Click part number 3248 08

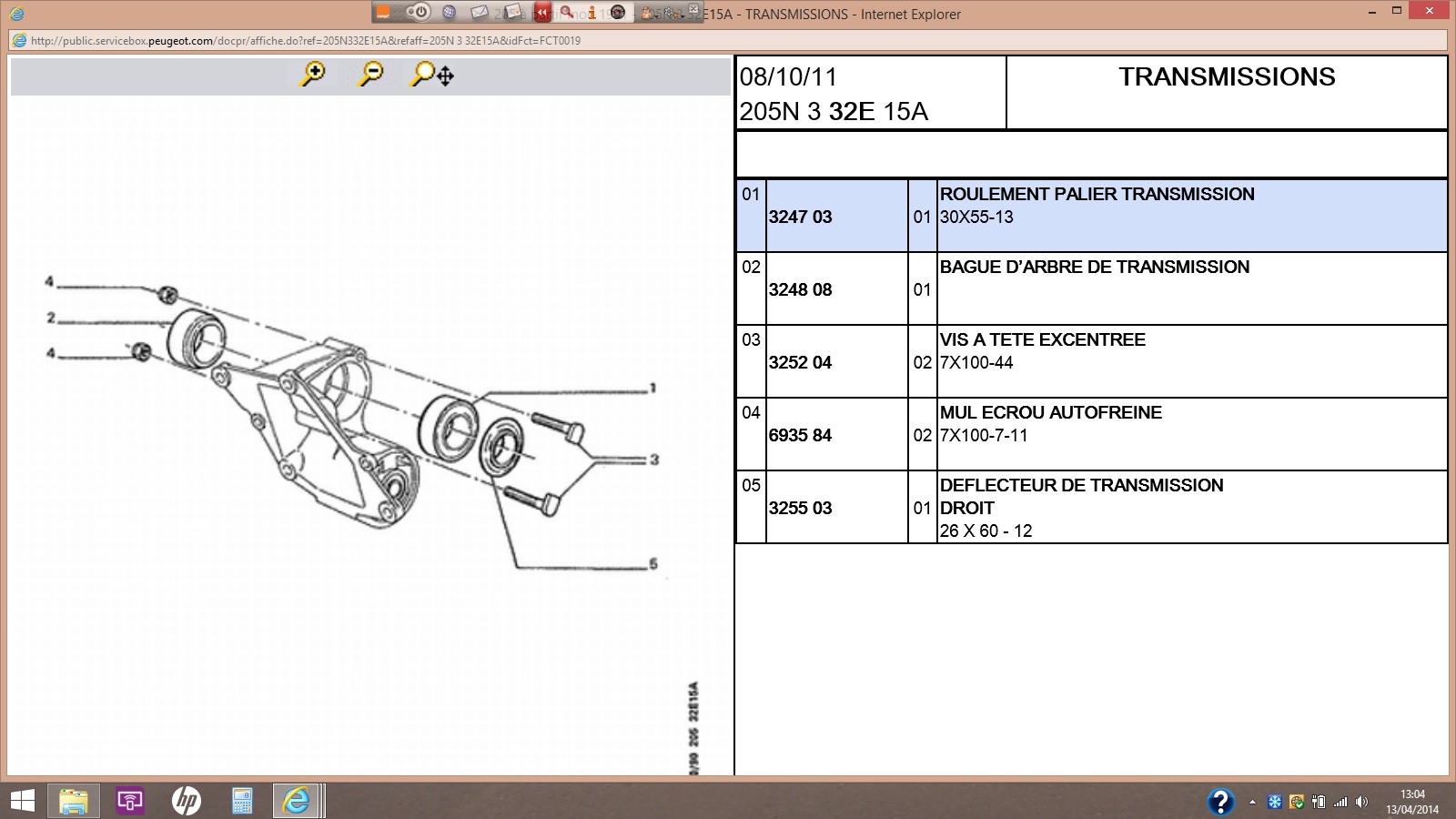point(800,289)
